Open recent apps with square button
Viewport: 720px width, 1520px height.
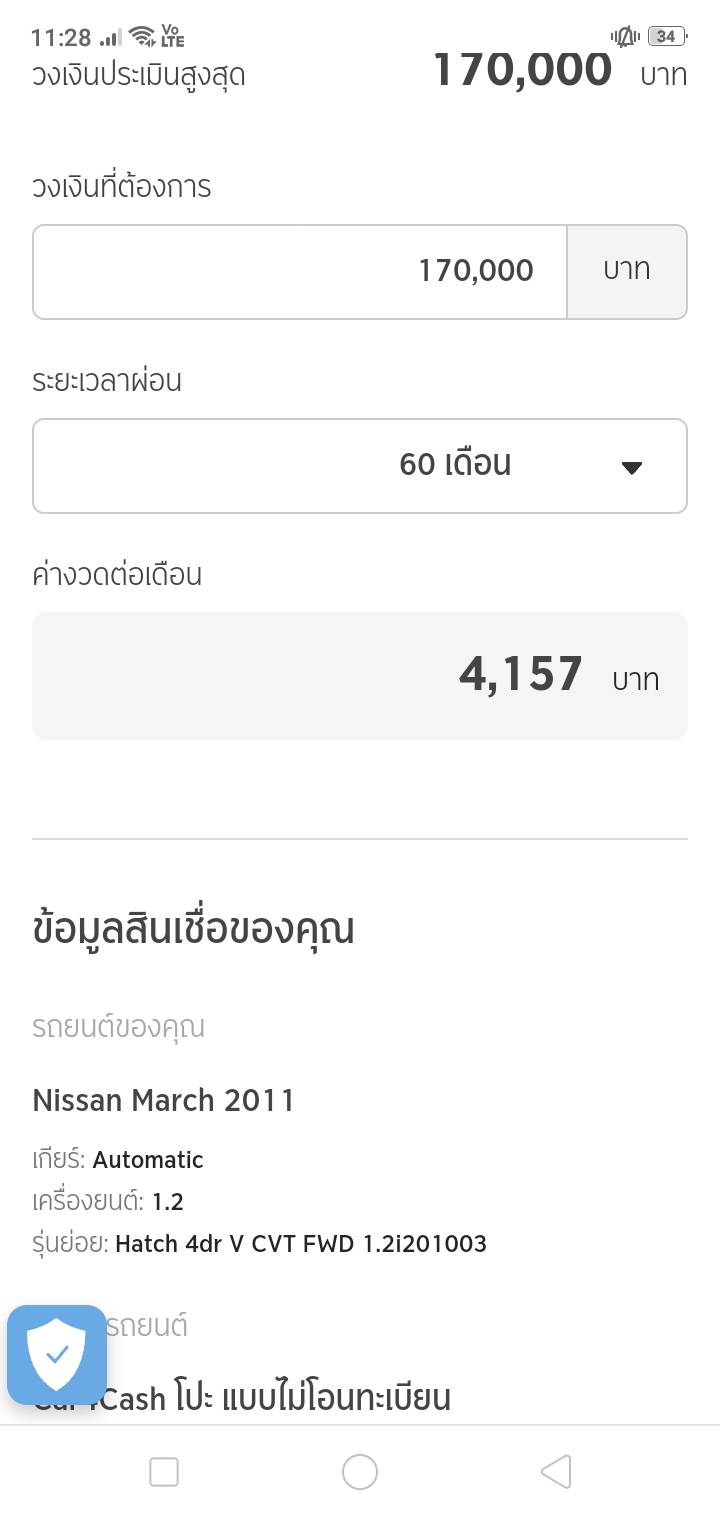click(163, 1472)
